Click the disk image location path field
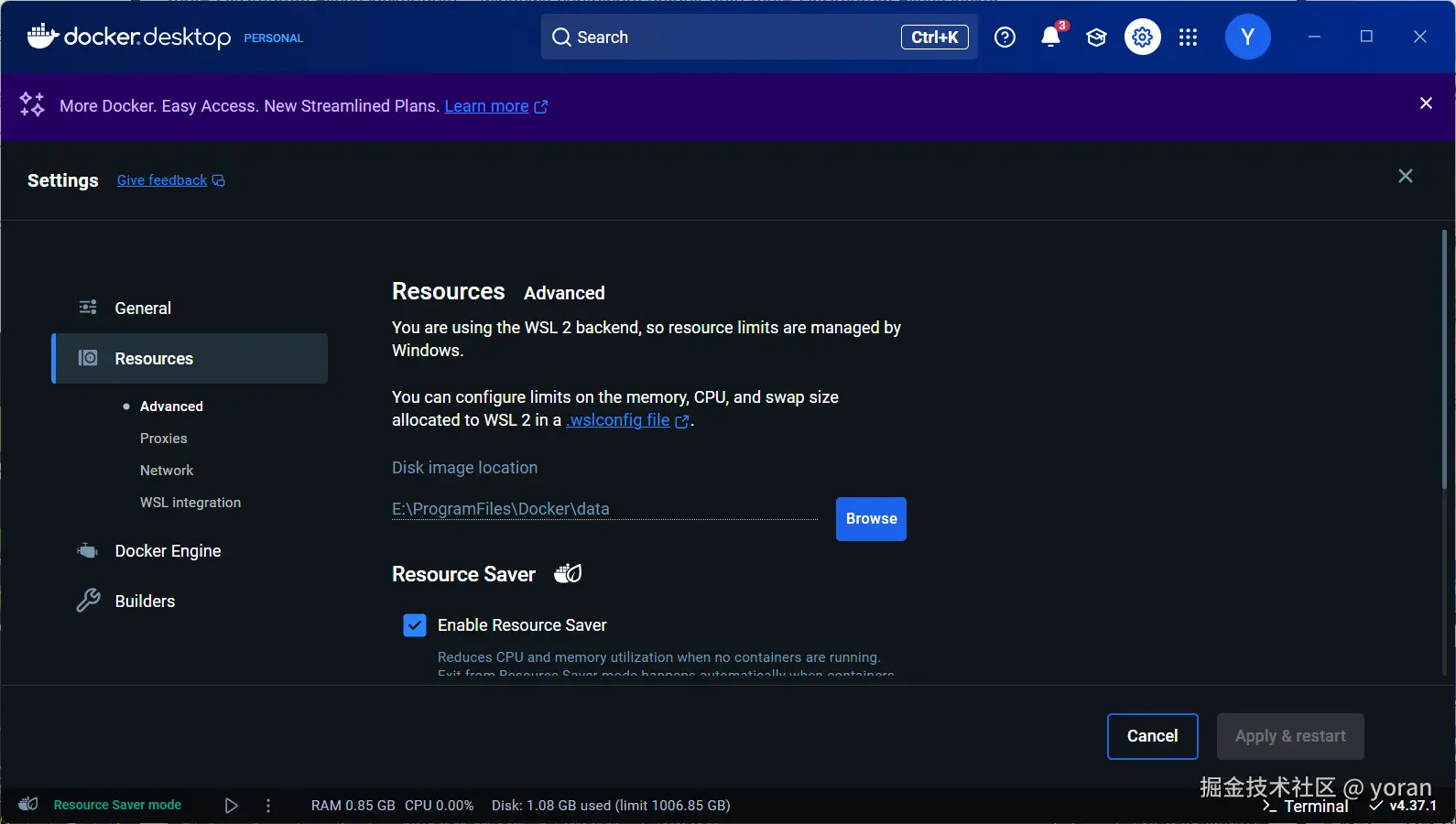This screenshot has height=824, width=1456. tap(604, 509)
